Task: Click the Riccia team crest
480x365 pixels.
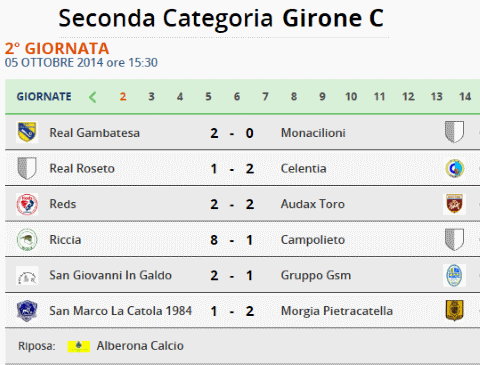Action: (27, 239)
